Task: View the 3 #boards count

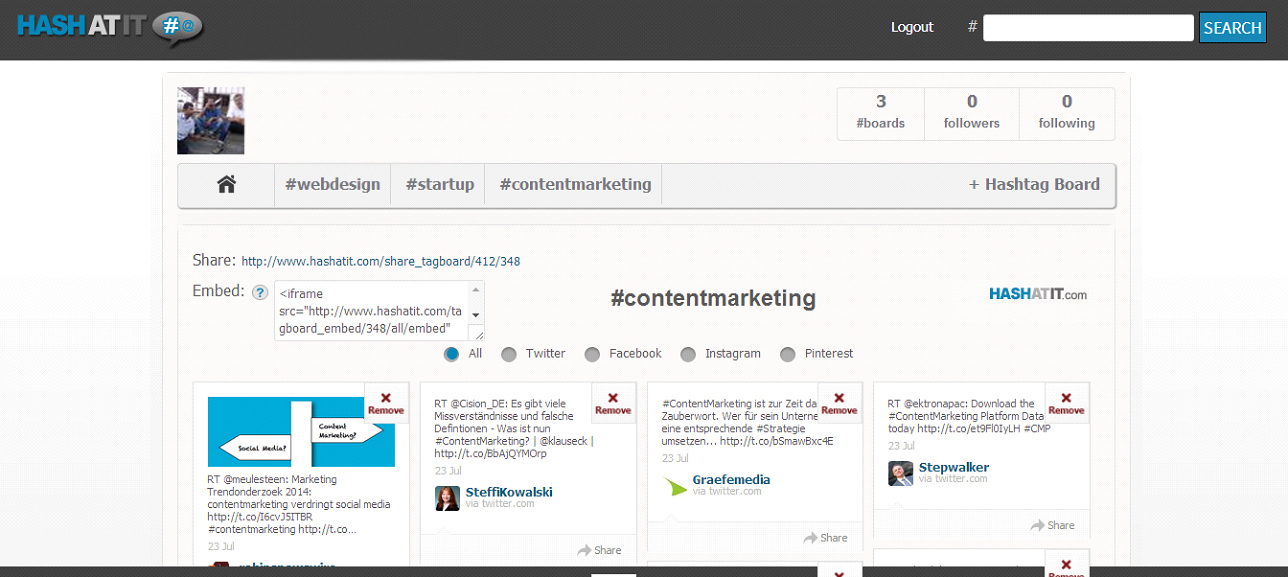Action: [881, 111]
